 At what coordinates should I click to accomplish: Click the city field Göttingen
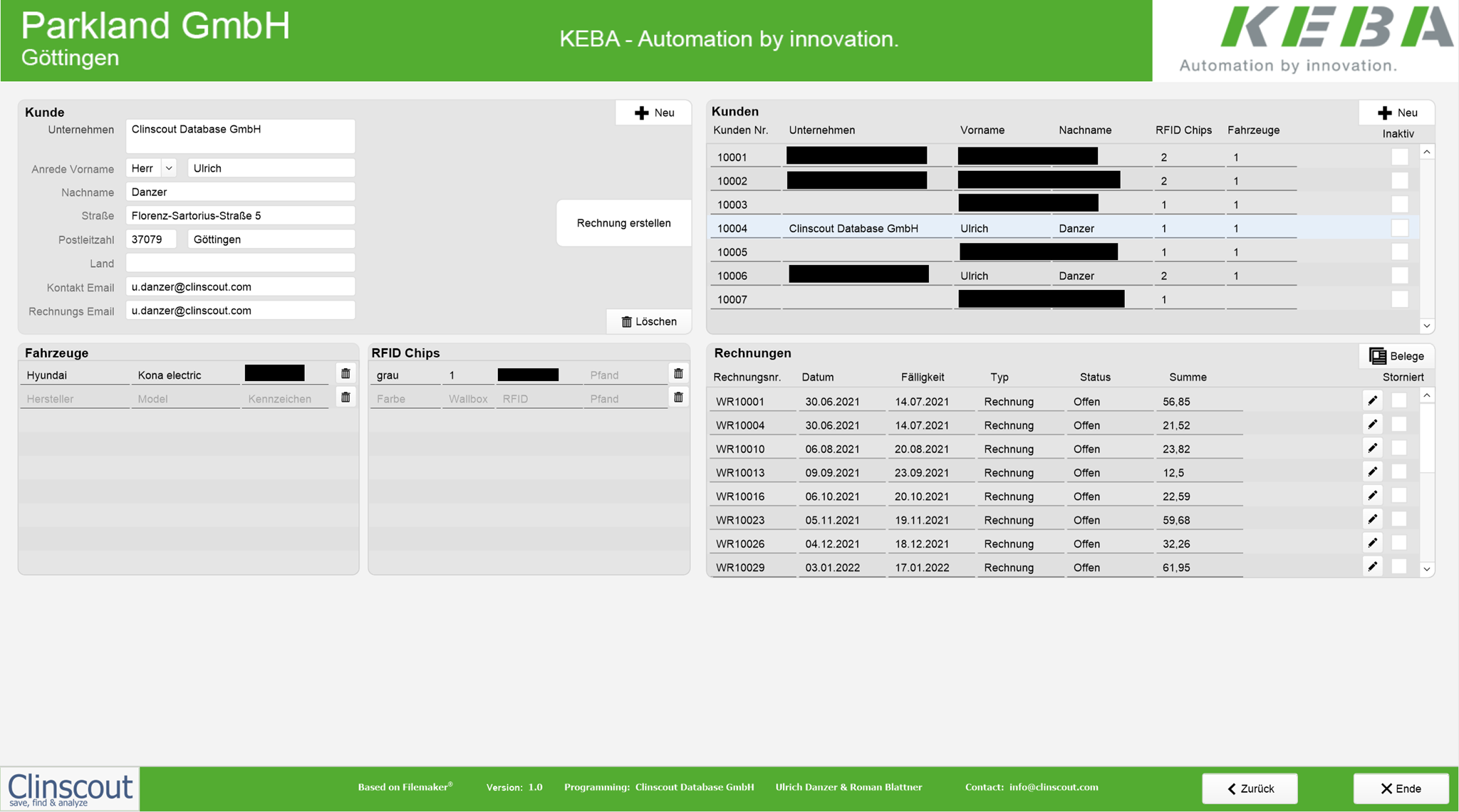pyautogui.click(x=271, y=239)
